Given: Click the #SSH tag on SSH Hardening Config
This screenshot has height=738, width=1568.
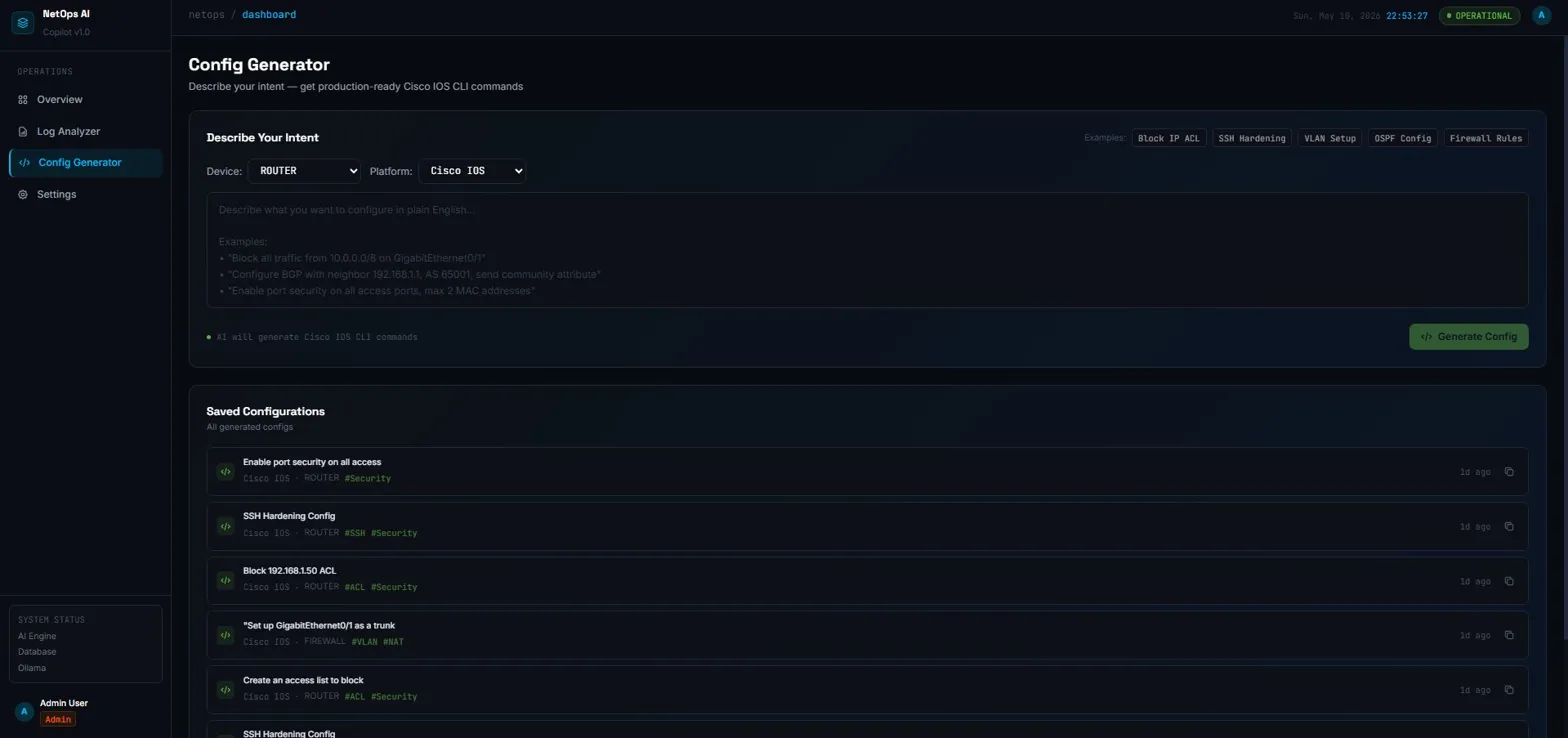Looking at the screenshot, I should click(x=354, y=533).
